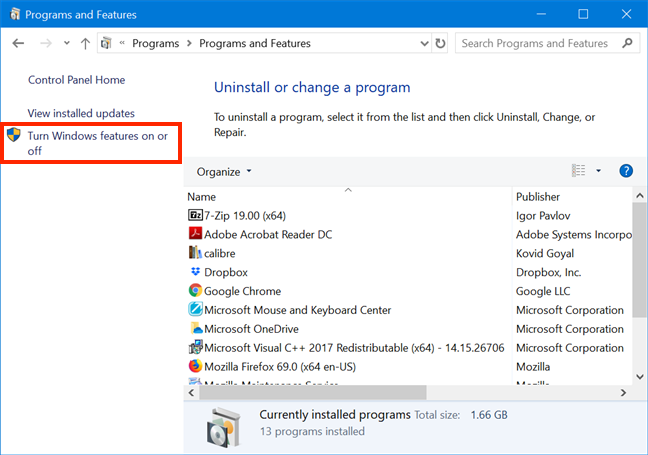Select the 7-Zip 19.00 (x64) icon
Screen dimensions: 648x455
195,215
